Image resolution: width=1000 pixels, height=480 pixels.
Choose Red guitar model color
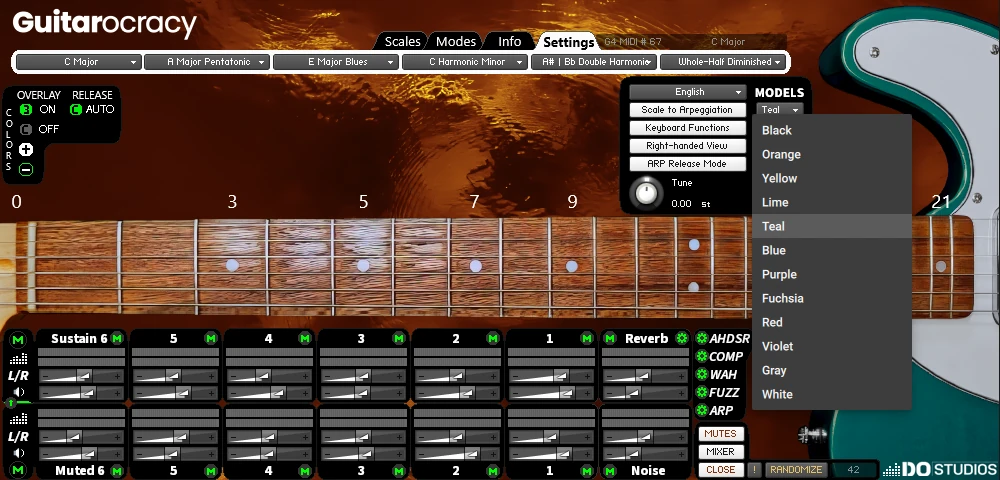coord(832,322)
